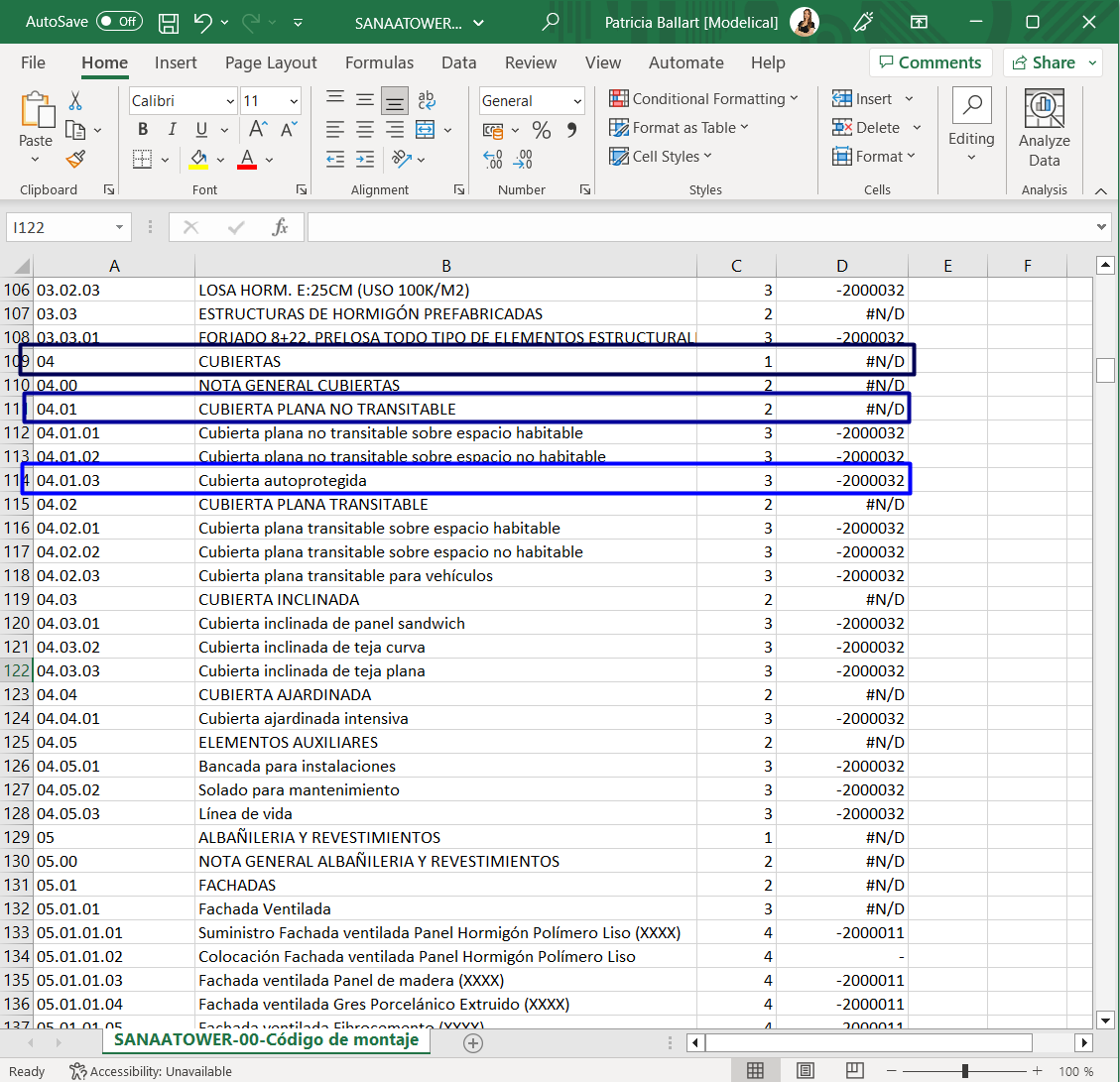Viewport: 1120px width, 1082px height.
Task: Click the New Sheet plus icon
Action: (473, 1043)
